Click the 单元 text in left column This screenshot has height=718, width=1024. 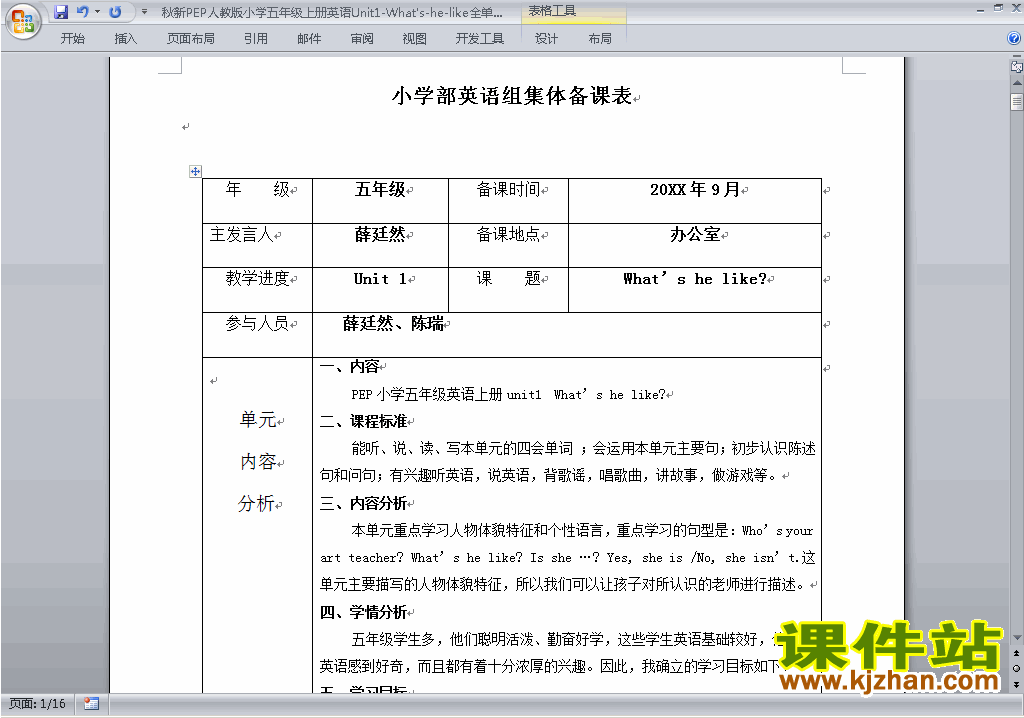(x=258, y=419)
